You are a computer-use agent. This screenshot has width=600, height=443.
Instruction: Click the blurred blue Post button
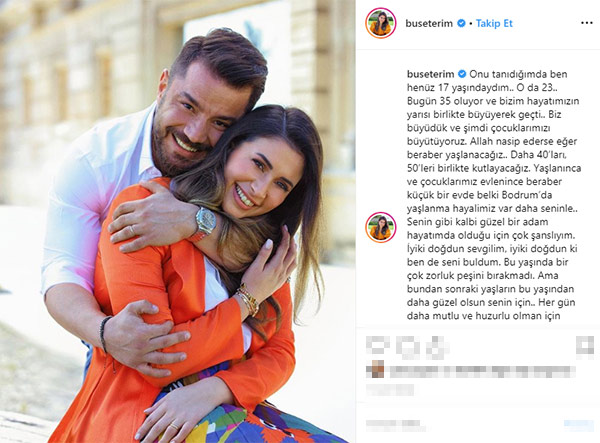pos(579,424)
